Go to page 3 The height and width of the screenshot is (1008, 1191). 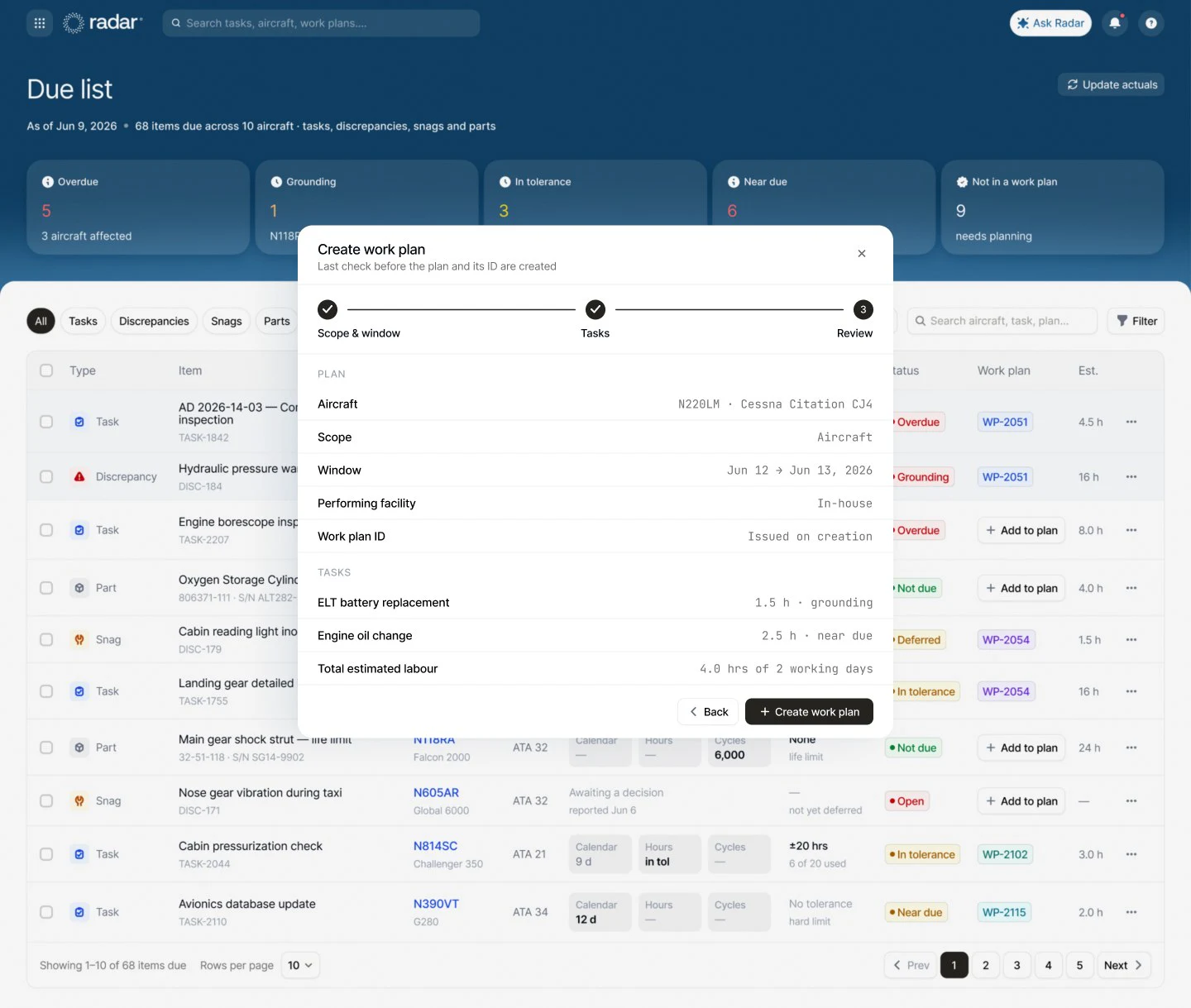click(x=1017, y=965)
